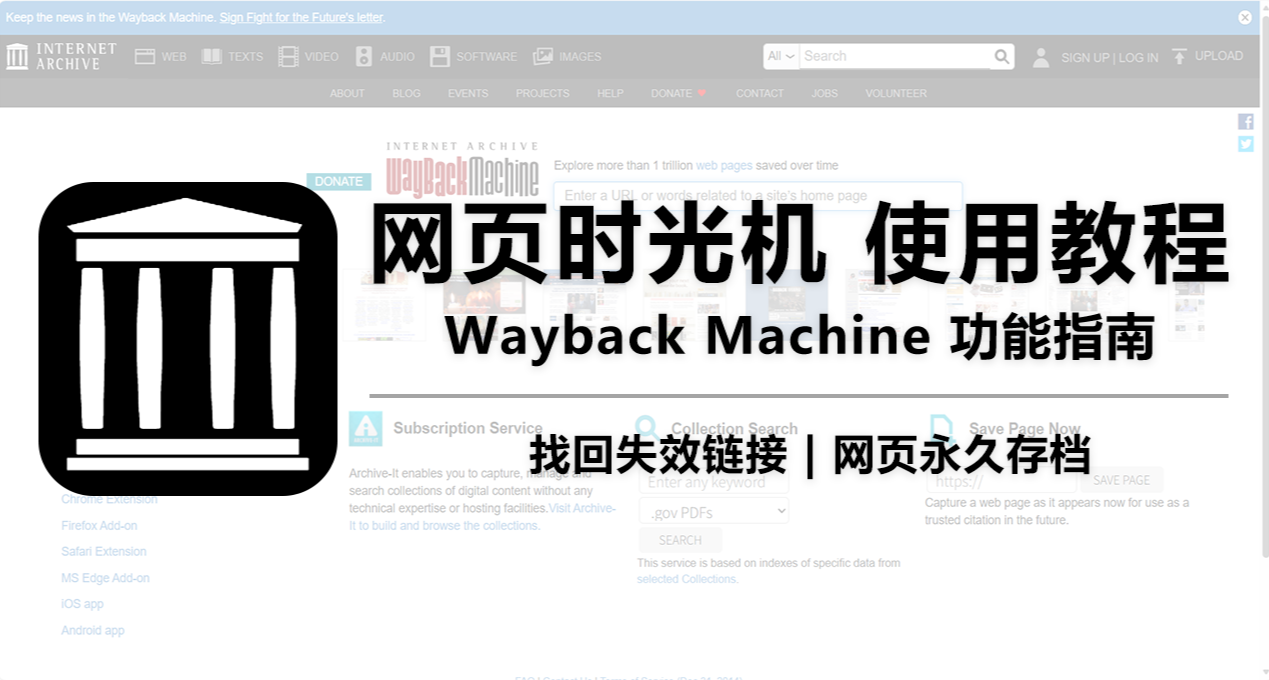Open the Android app link
The height and width of the screenshot is (680, 1269).
tap(93, 630)
